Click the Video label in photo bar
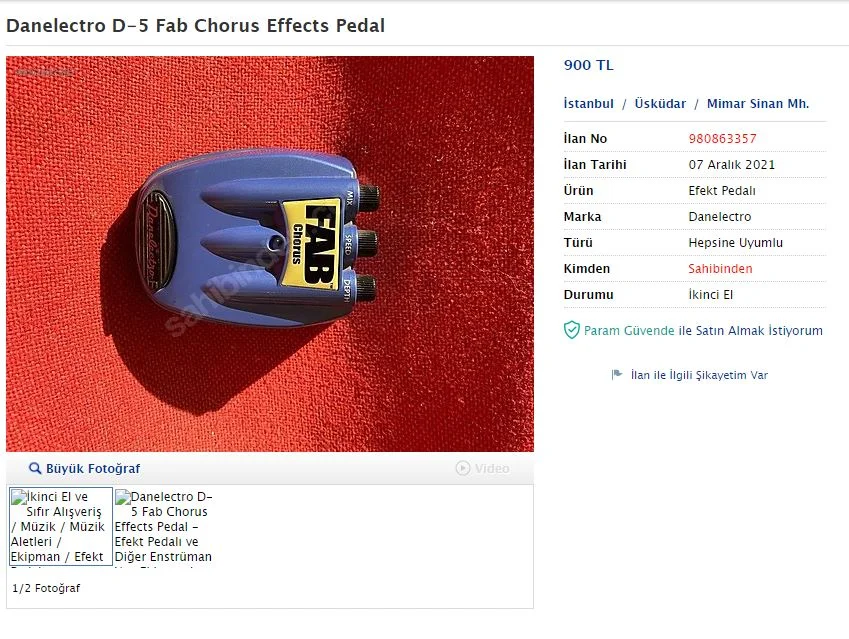This screenshot has width=849, height=639. click(x=492, y=468)
